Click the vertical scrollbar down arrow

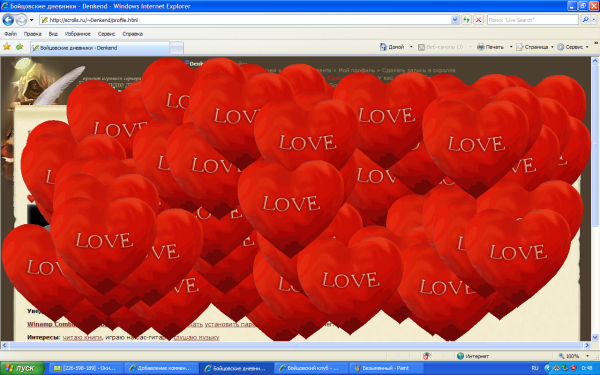[x=595, y=337]
